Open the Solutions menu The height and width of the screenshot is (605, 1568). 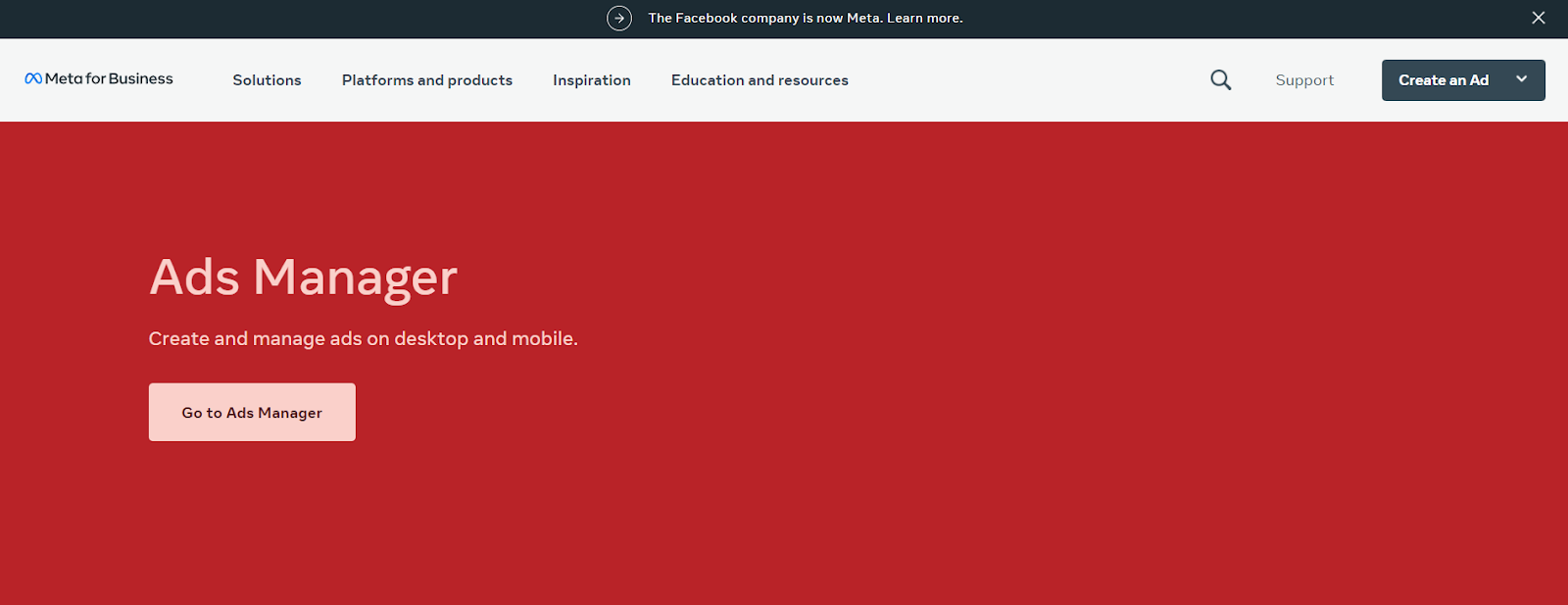267,80
